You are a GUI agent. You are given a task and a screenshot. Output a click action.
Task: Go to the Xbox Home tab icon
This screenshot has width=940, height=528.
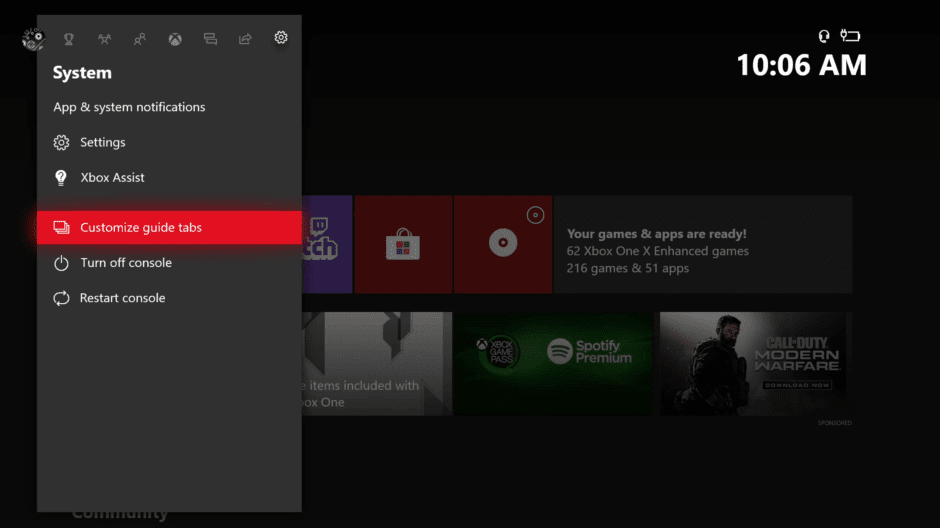(175, 39)
